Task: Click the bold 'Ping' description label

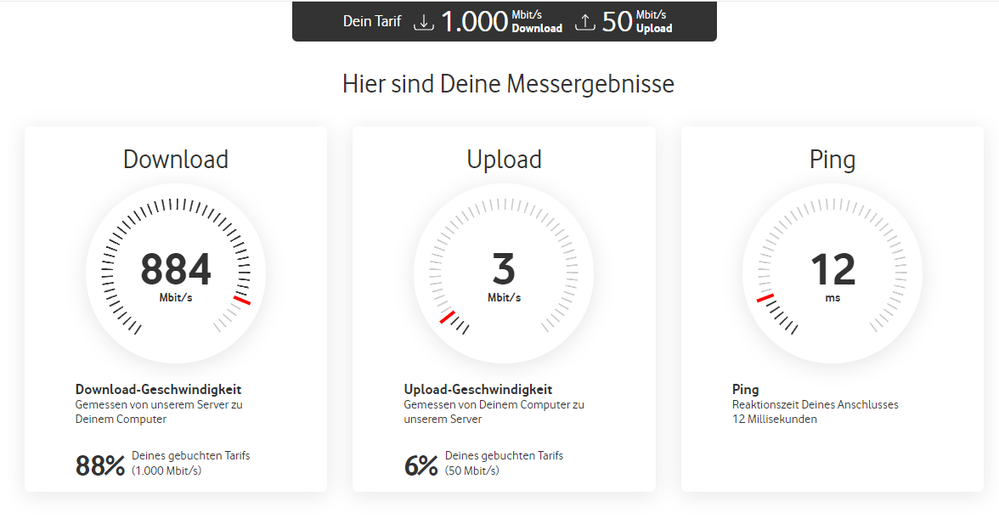Action: (745, 389)
